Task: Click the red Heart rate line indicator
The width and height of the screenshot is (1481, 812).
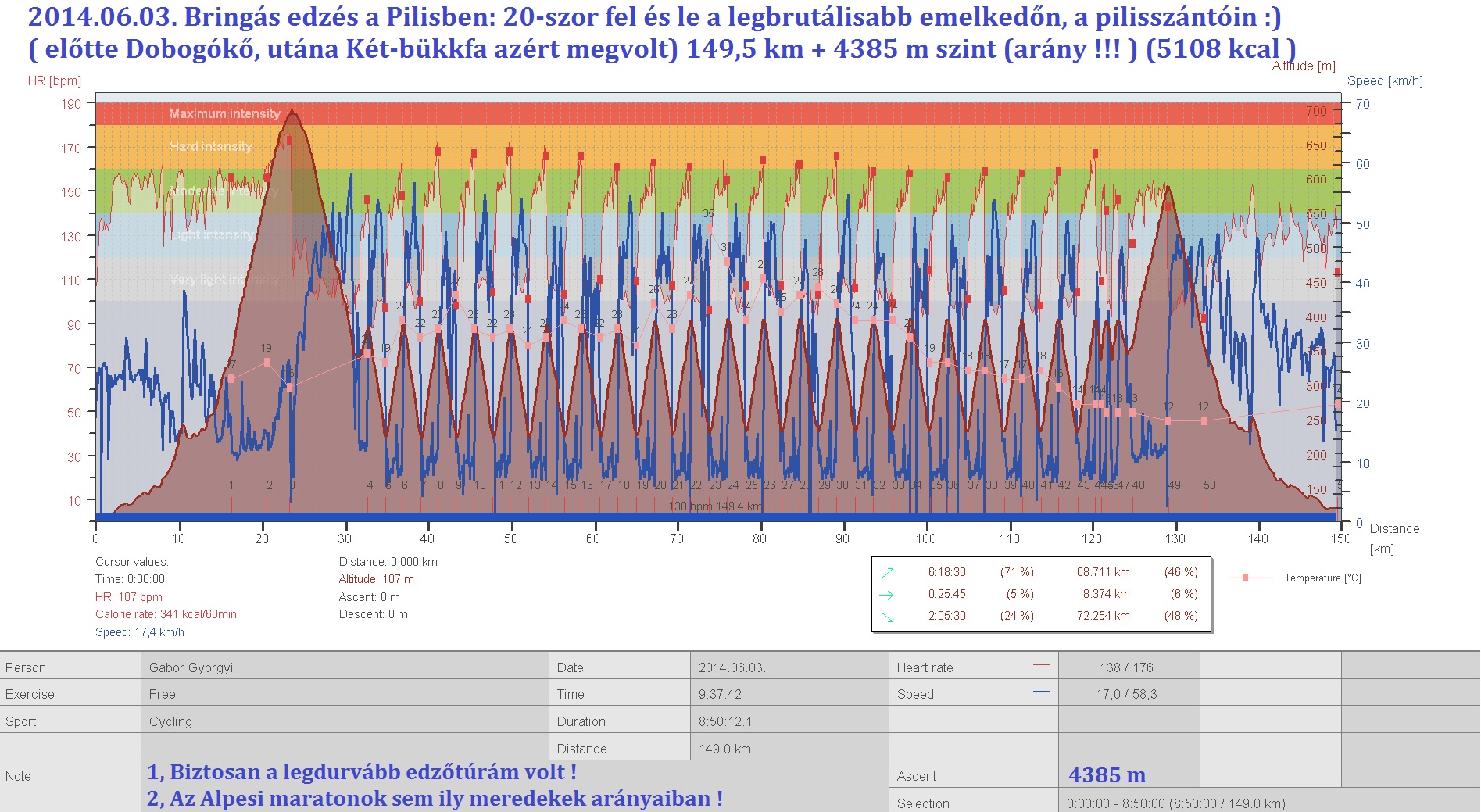Action: [x=1040, y=666]
